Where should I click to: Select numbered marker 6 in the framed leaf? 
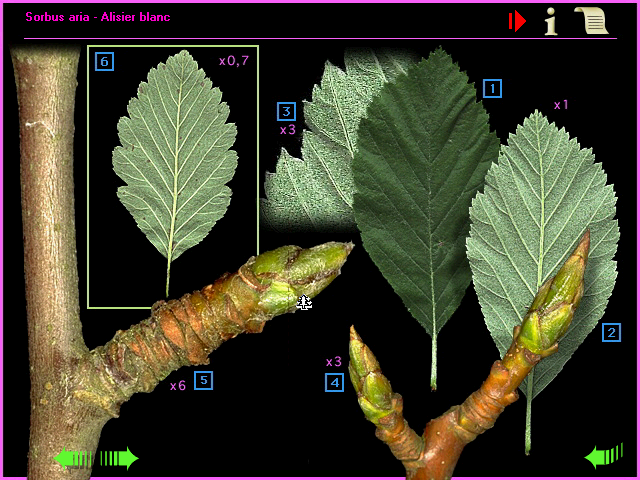pyautogui.click(x=104, y=61)
